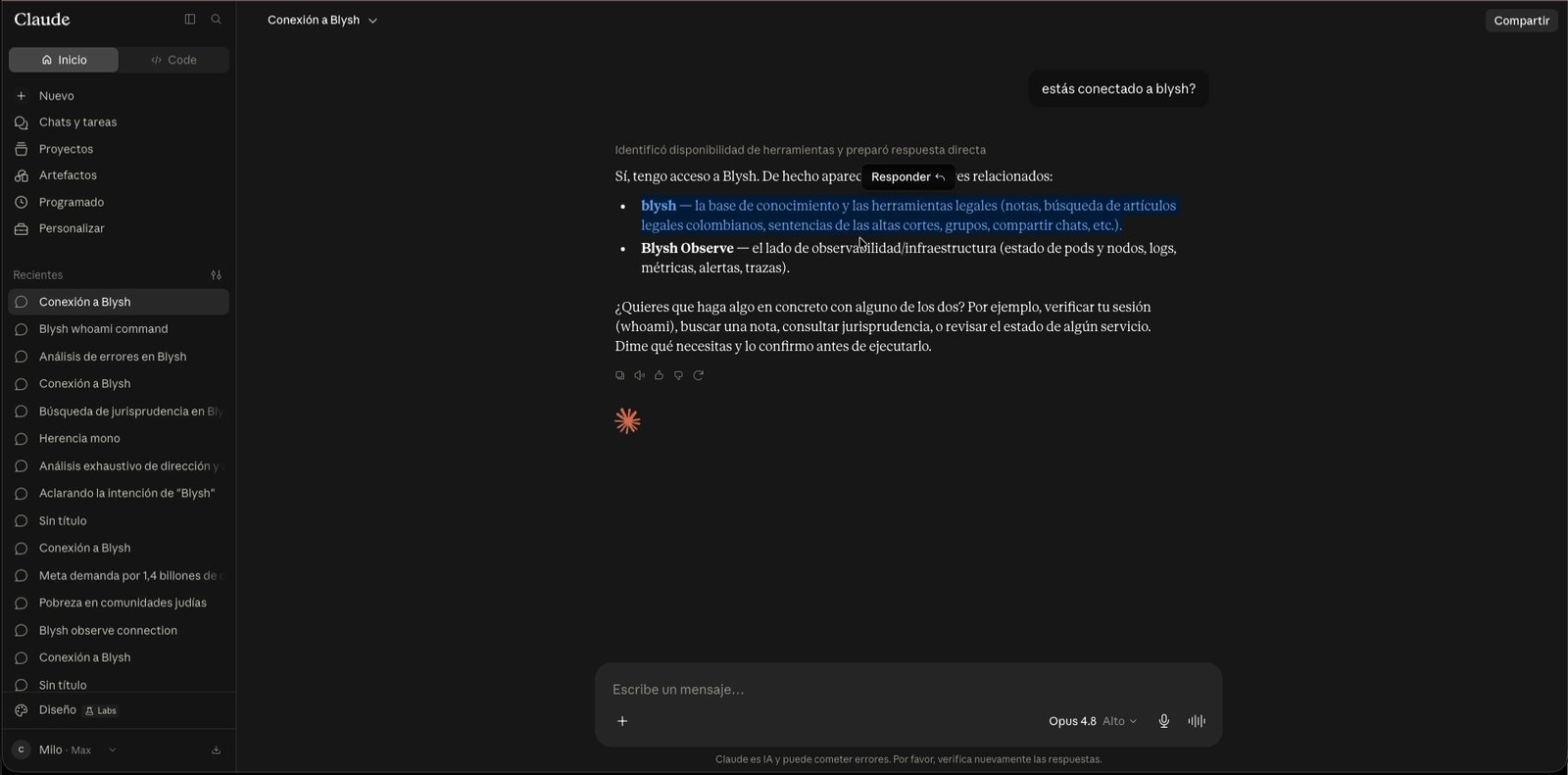Open Chats y tareas
1568x775 pixels.
point(119,122)
